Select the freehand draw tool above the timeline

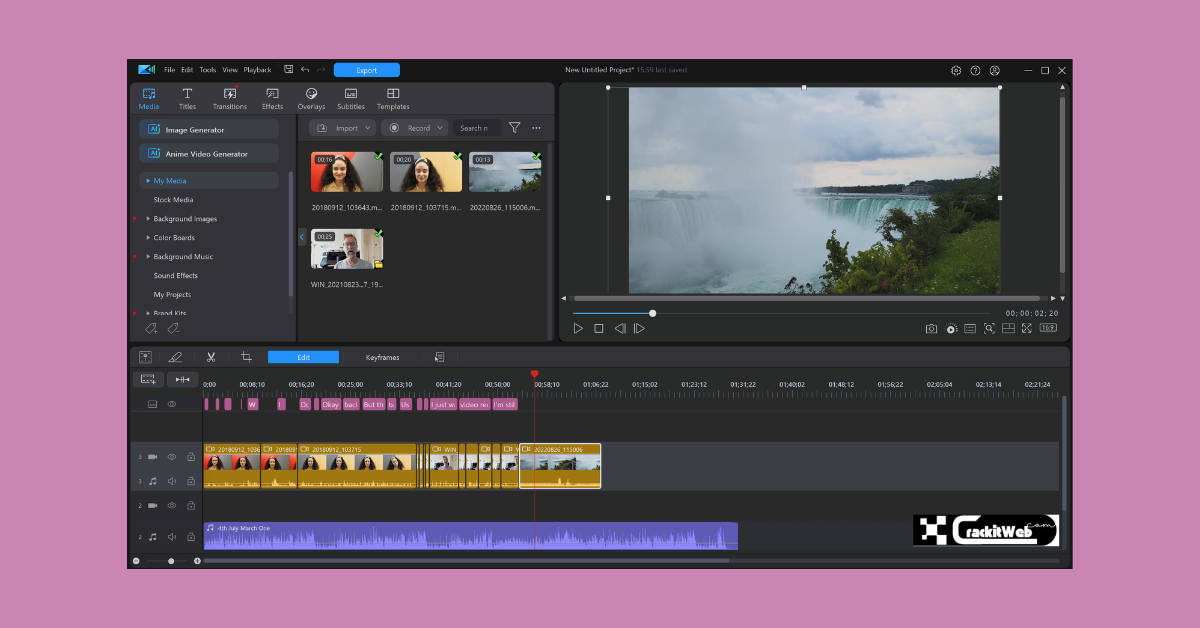tap(177, 357)
